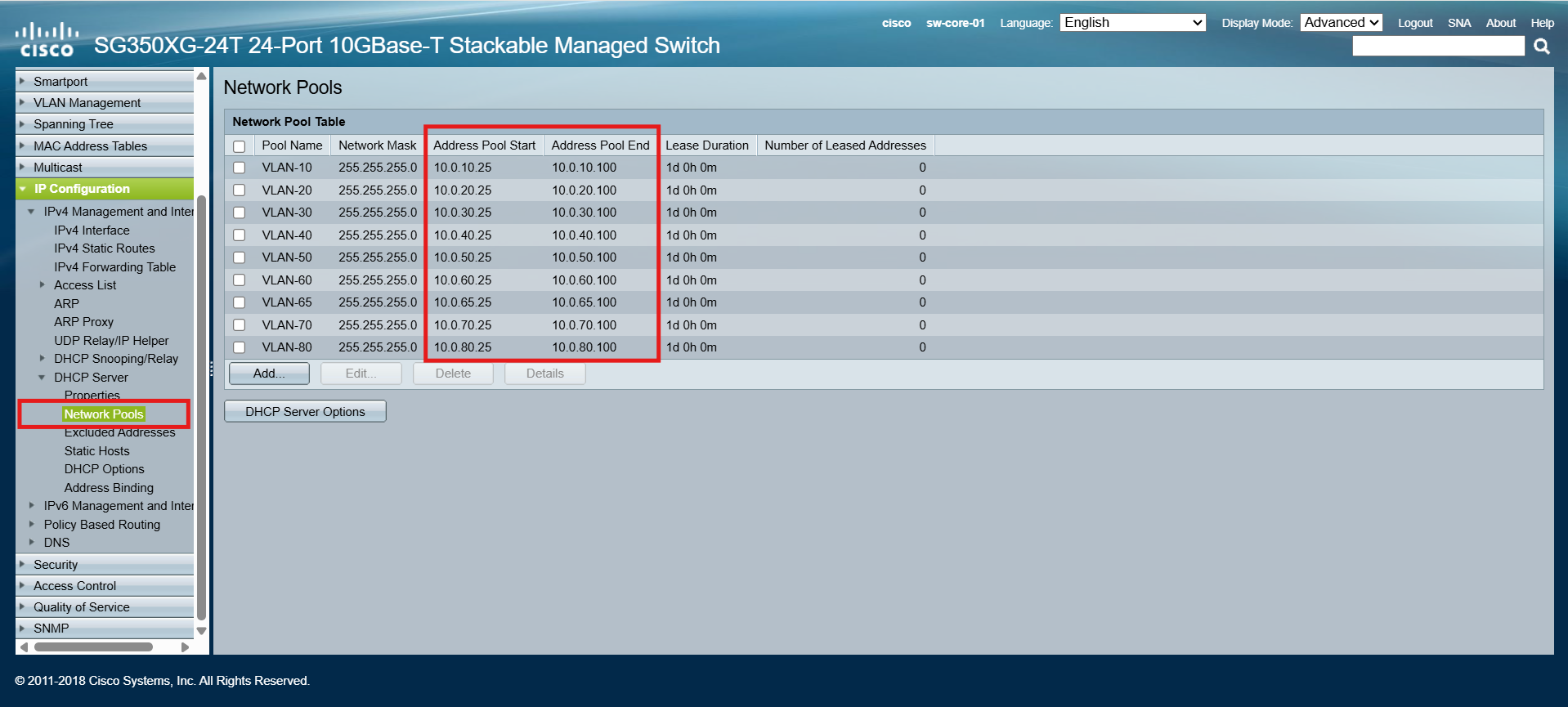
Task: Click the Add... button
Action: coord(269,374)
